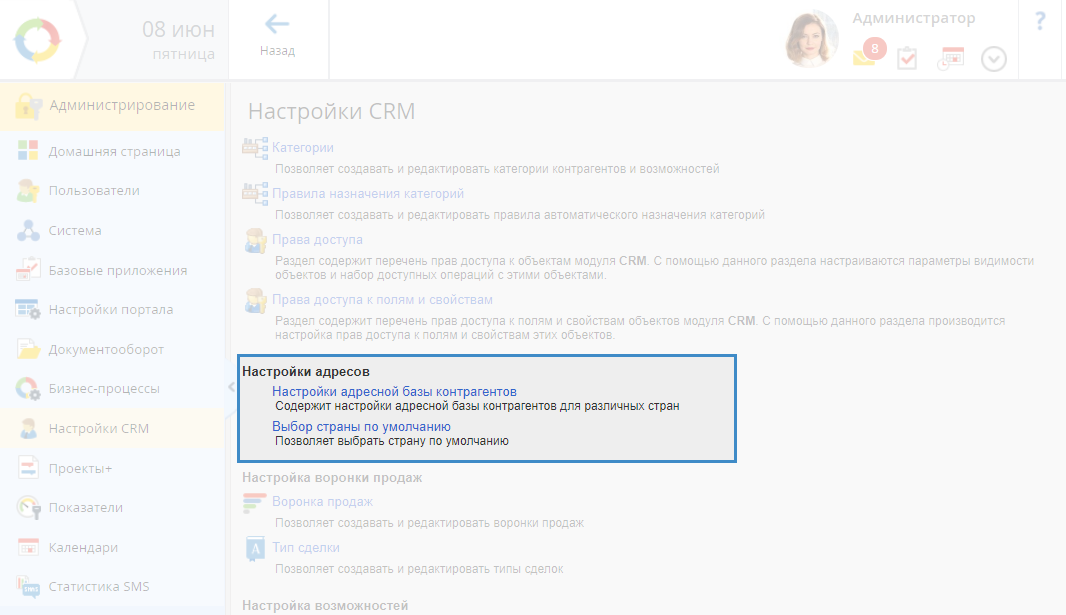Screen dimensions: 1066x615
Task: Click the Статистика SMS sidebar icon
Action: (28, 586)
